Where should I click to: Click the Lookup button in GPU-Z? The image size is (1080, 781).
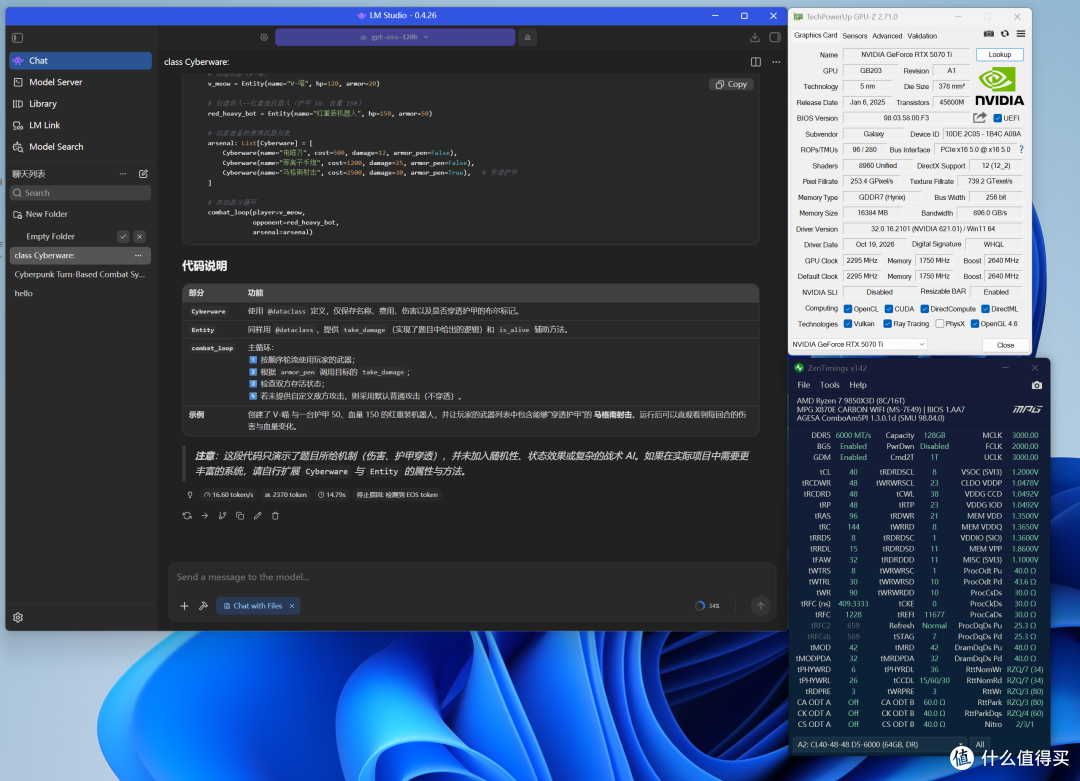coord(999,54)
